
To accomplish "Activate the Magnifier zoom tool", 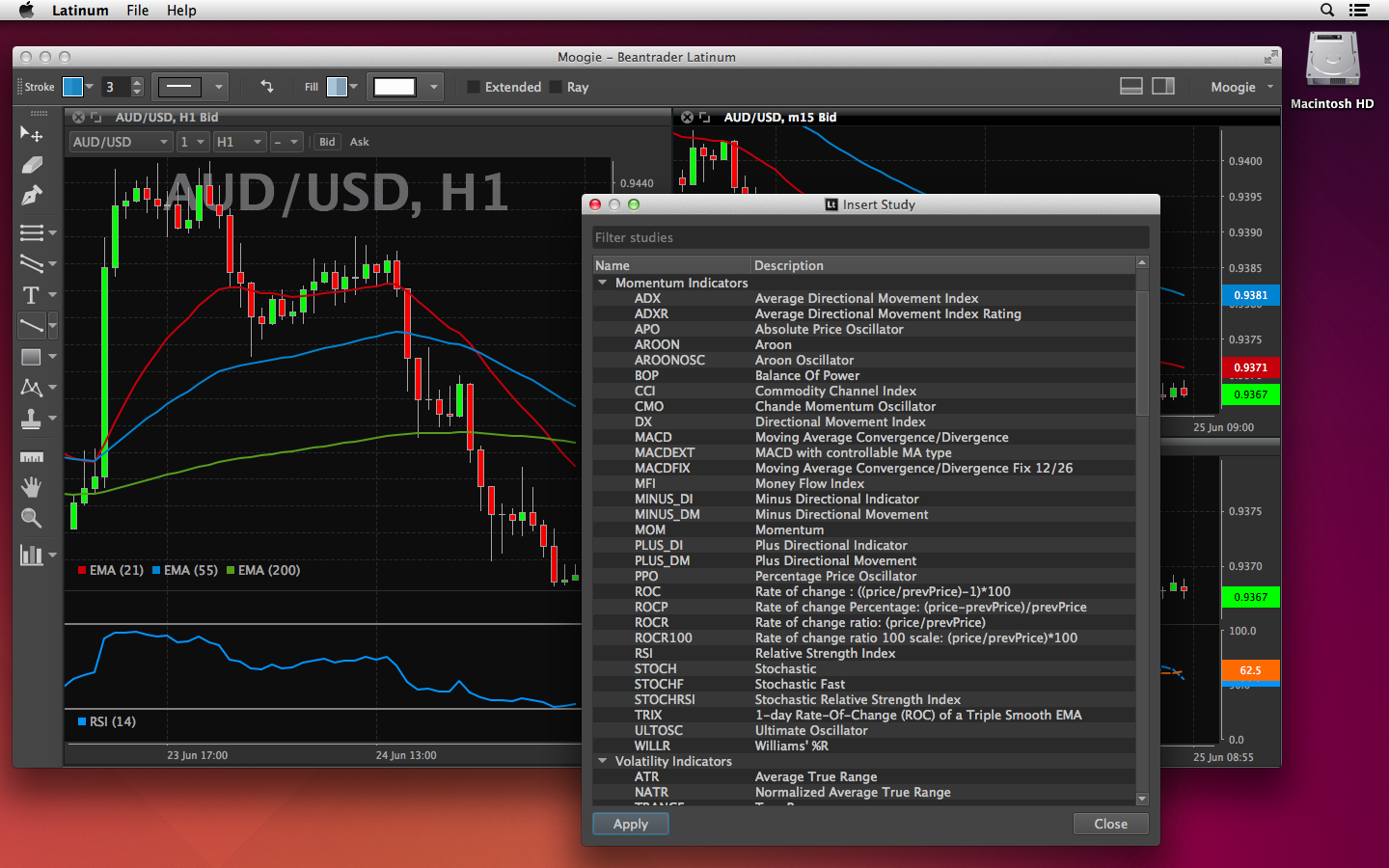I will click(32, 519).
